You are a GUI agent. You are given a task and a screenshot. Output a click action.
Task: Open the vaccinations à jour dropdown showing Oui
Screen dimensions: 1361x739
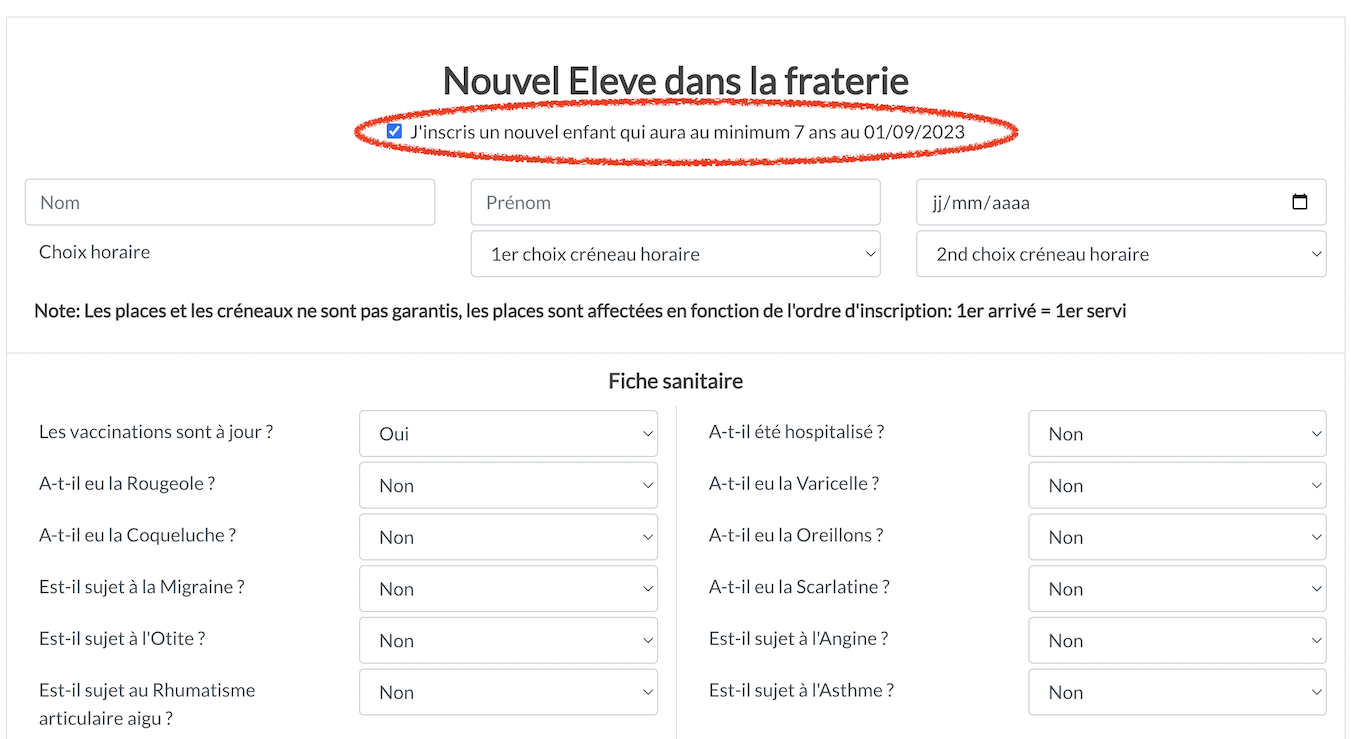click(508, 434)
